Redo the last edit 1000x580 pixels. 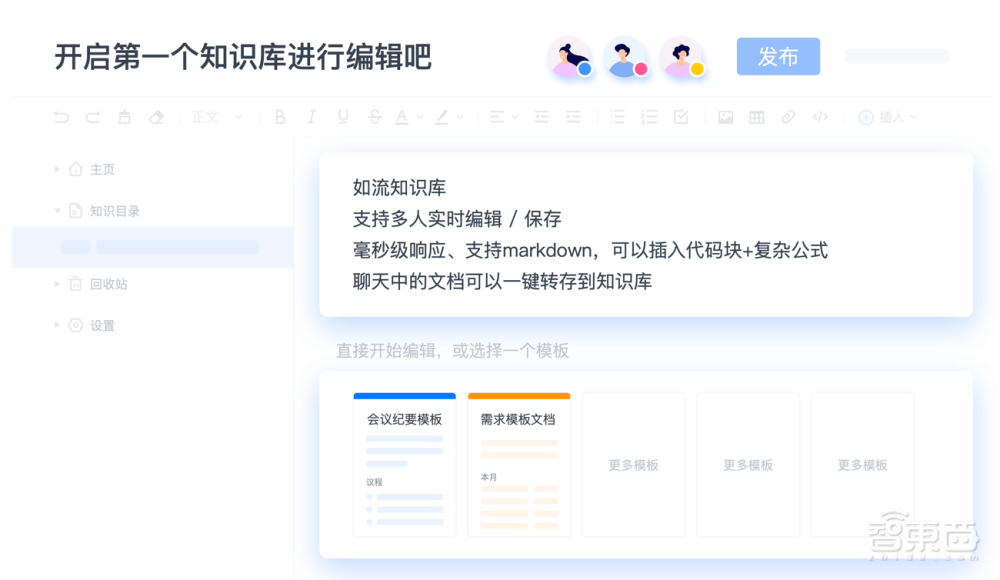coord(92,117)
